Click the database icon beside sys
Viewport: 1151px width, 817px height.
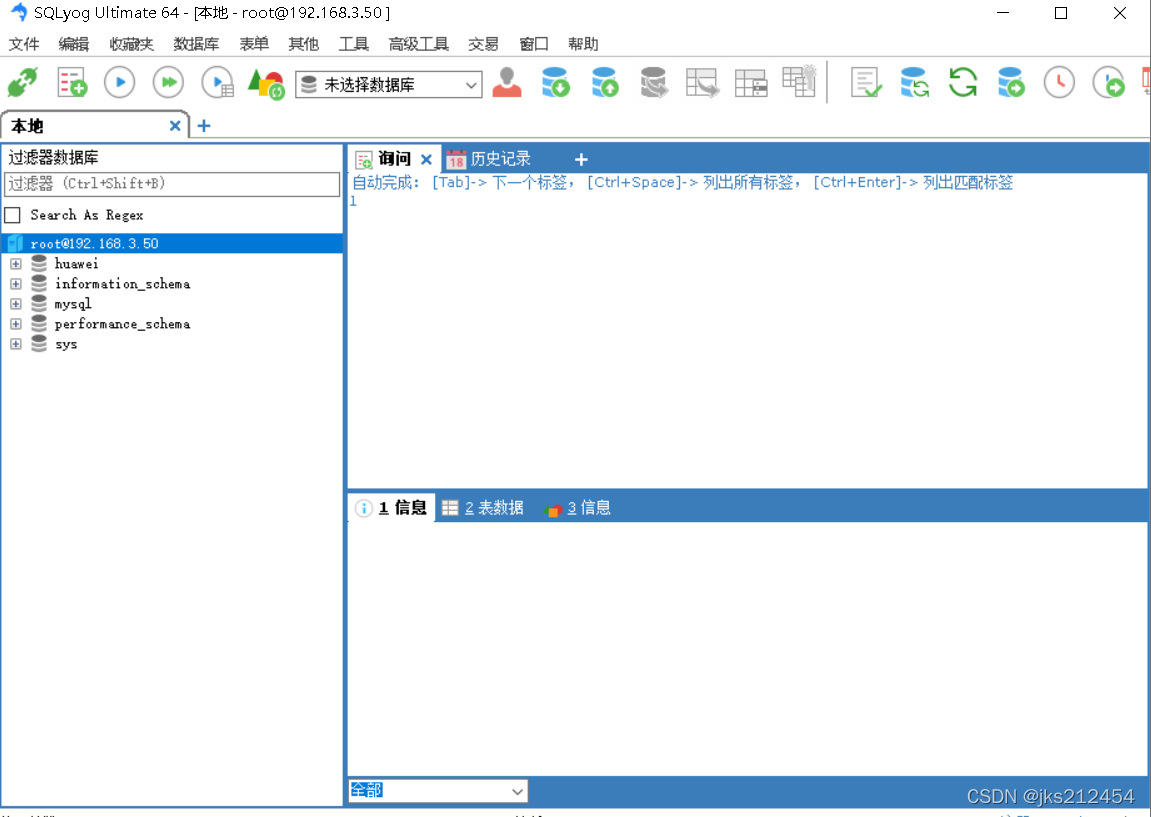coord(39,344)
